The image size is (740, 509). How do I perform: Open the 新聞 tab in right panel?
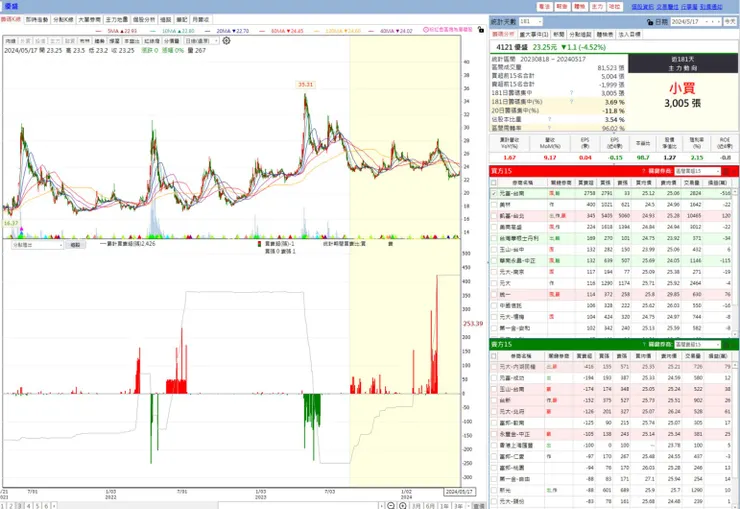(x=559, y=34)
